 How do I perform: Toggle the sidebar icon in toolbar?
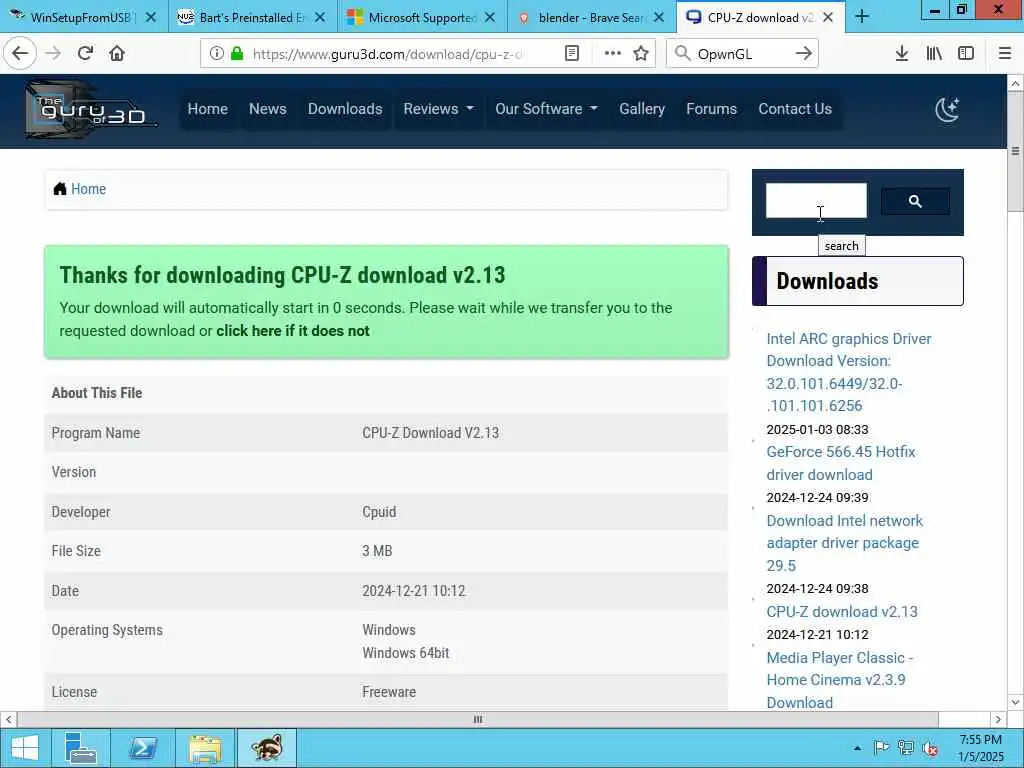[x=966, y=54]
